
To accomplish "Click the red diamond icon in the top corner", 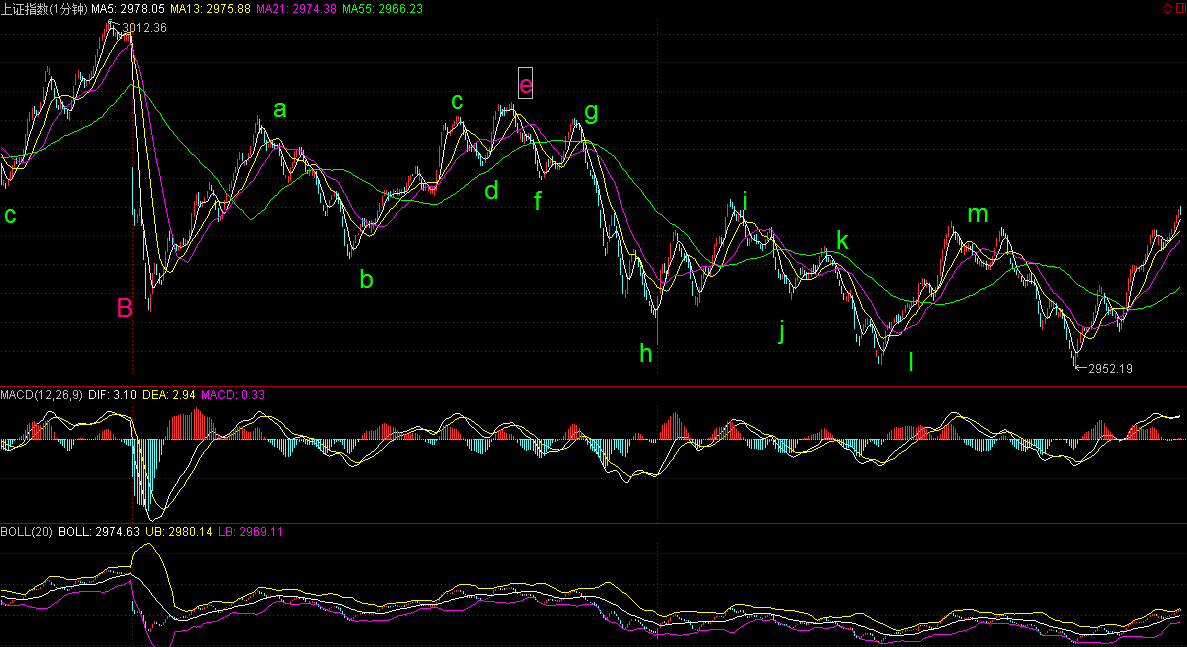I will (x=1167, y=8).
